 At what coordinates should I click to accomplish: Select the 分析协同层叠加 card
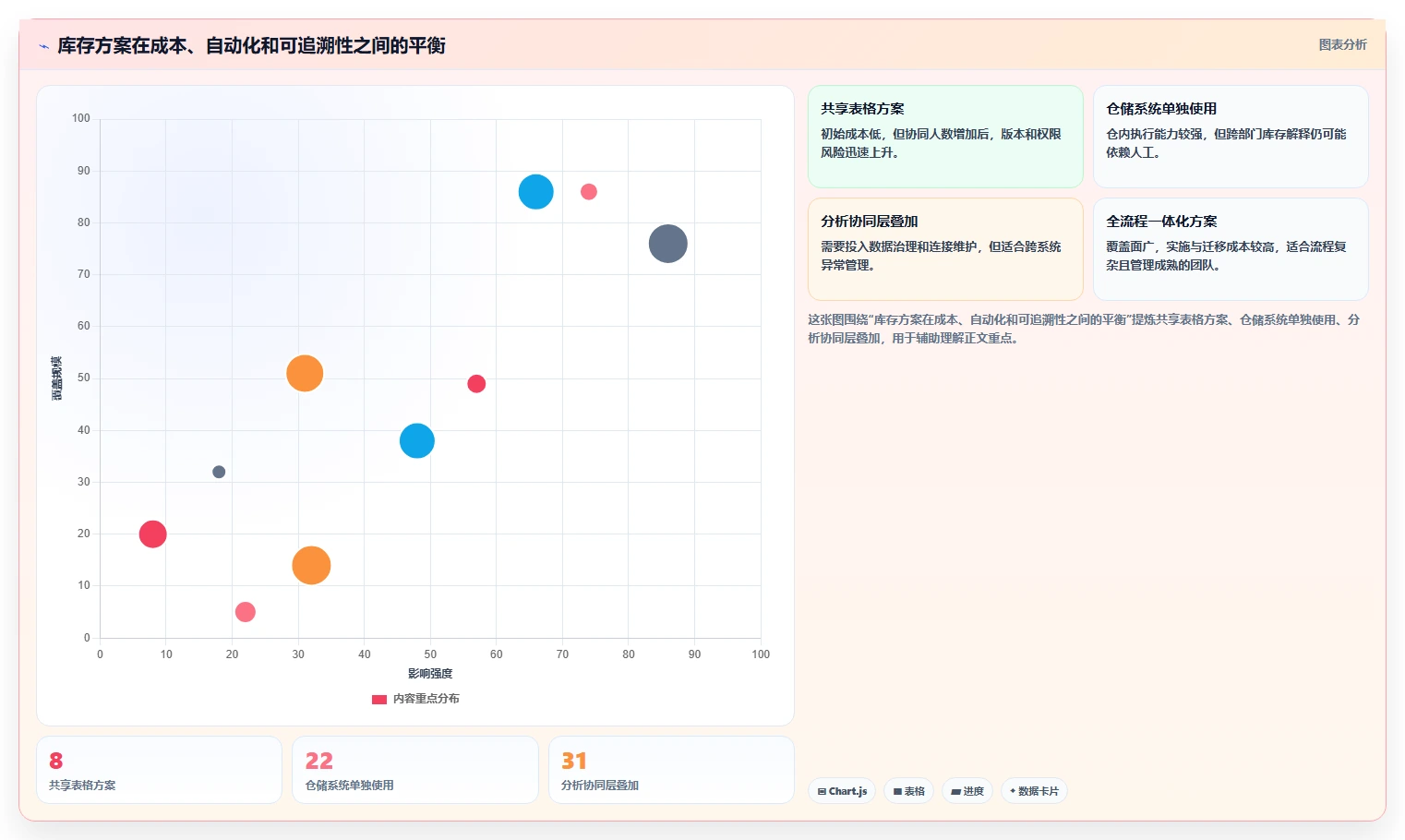pyautogui.click(x=945, y=249)
